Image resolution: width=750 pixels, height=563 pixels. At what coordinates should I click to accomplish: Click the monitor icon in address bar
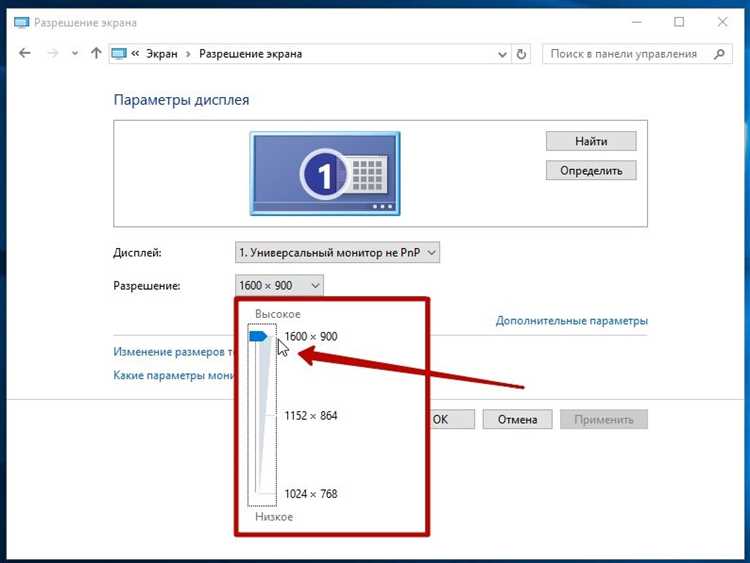point(119,54)
